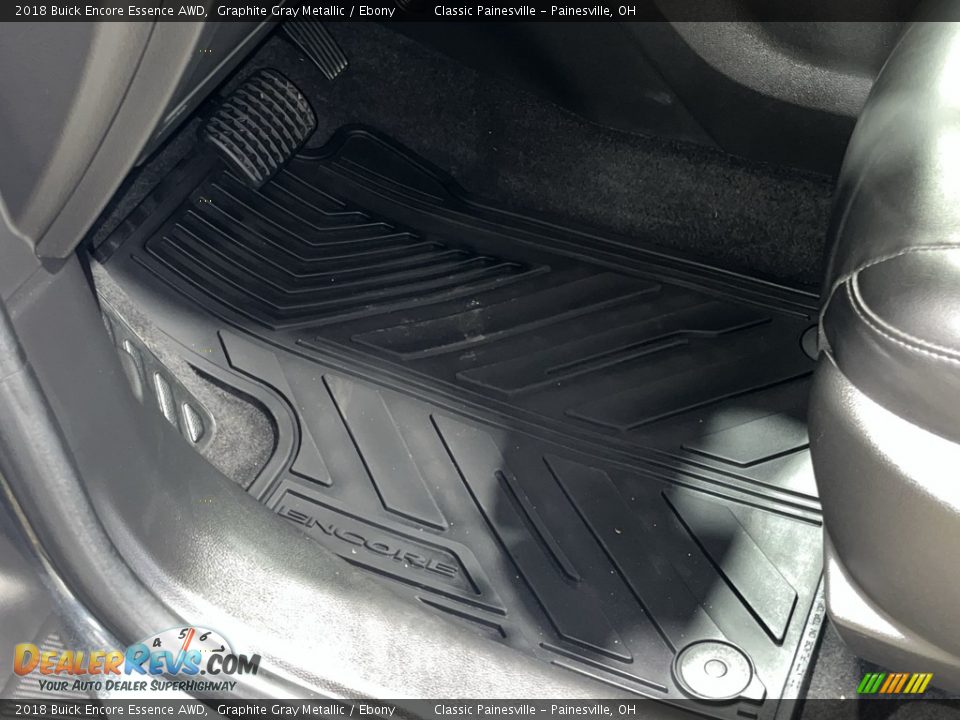Click "2018 Buick Encore Essence AWD" in bottom caption
This screenshot has height=720, width=960.
(111, 710)
